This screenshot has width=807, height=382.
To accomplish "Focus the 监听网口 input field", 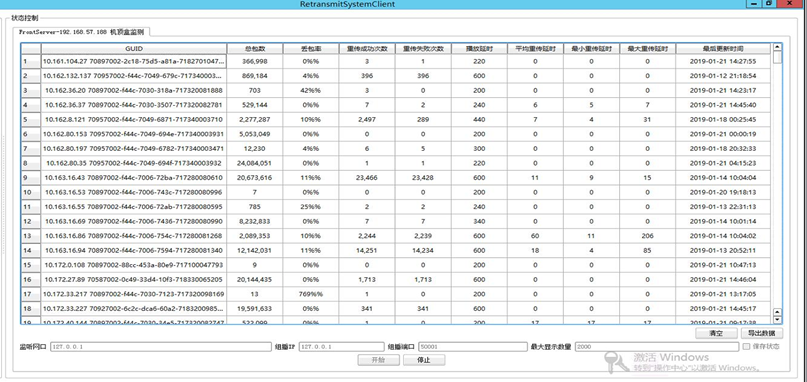I will (160, 346).
